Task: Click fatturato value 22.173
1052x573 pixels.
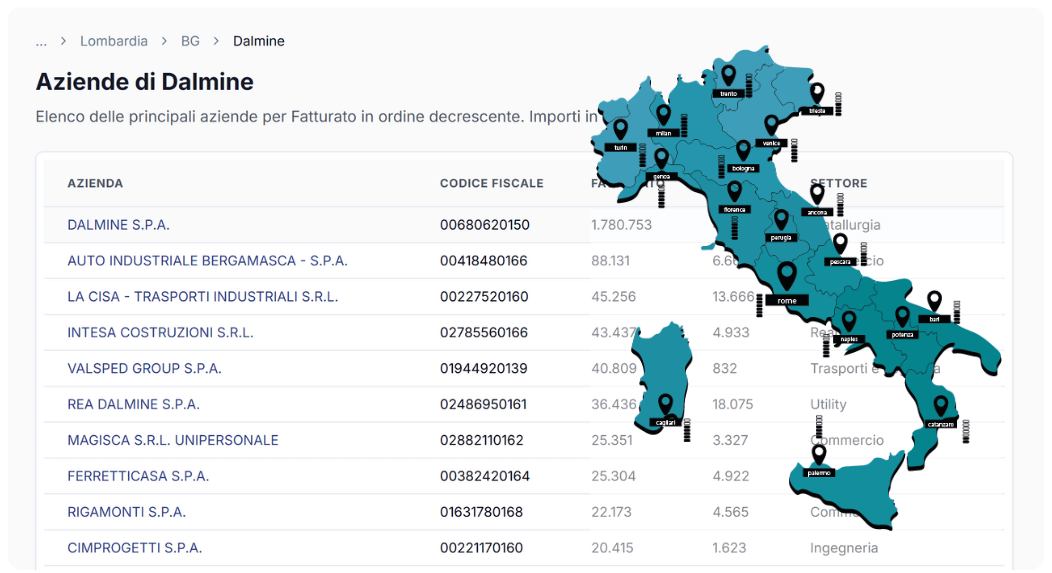Action: 611,512
